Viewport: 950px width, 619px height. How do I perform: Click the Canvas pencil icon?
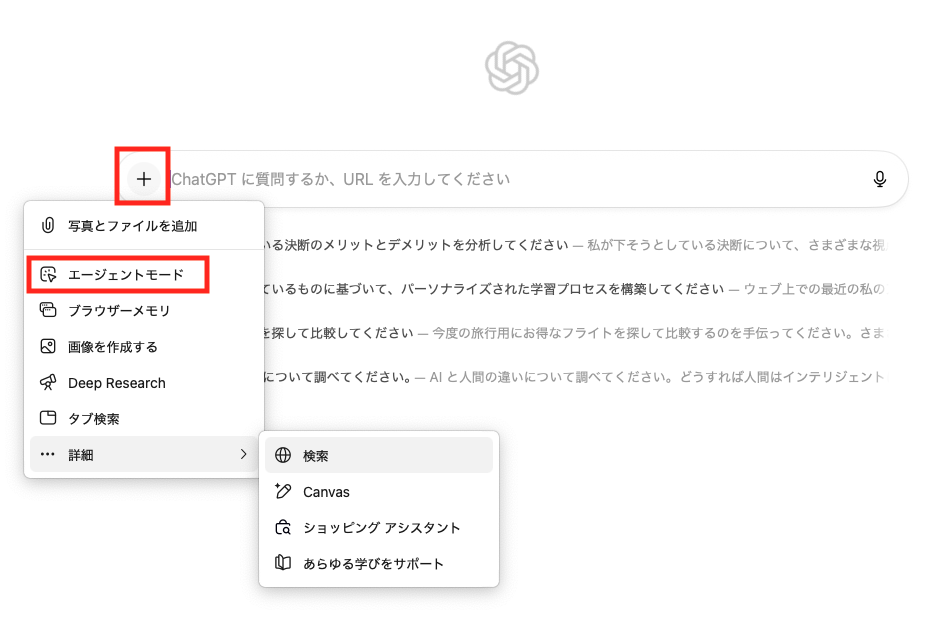pos(283,491)
